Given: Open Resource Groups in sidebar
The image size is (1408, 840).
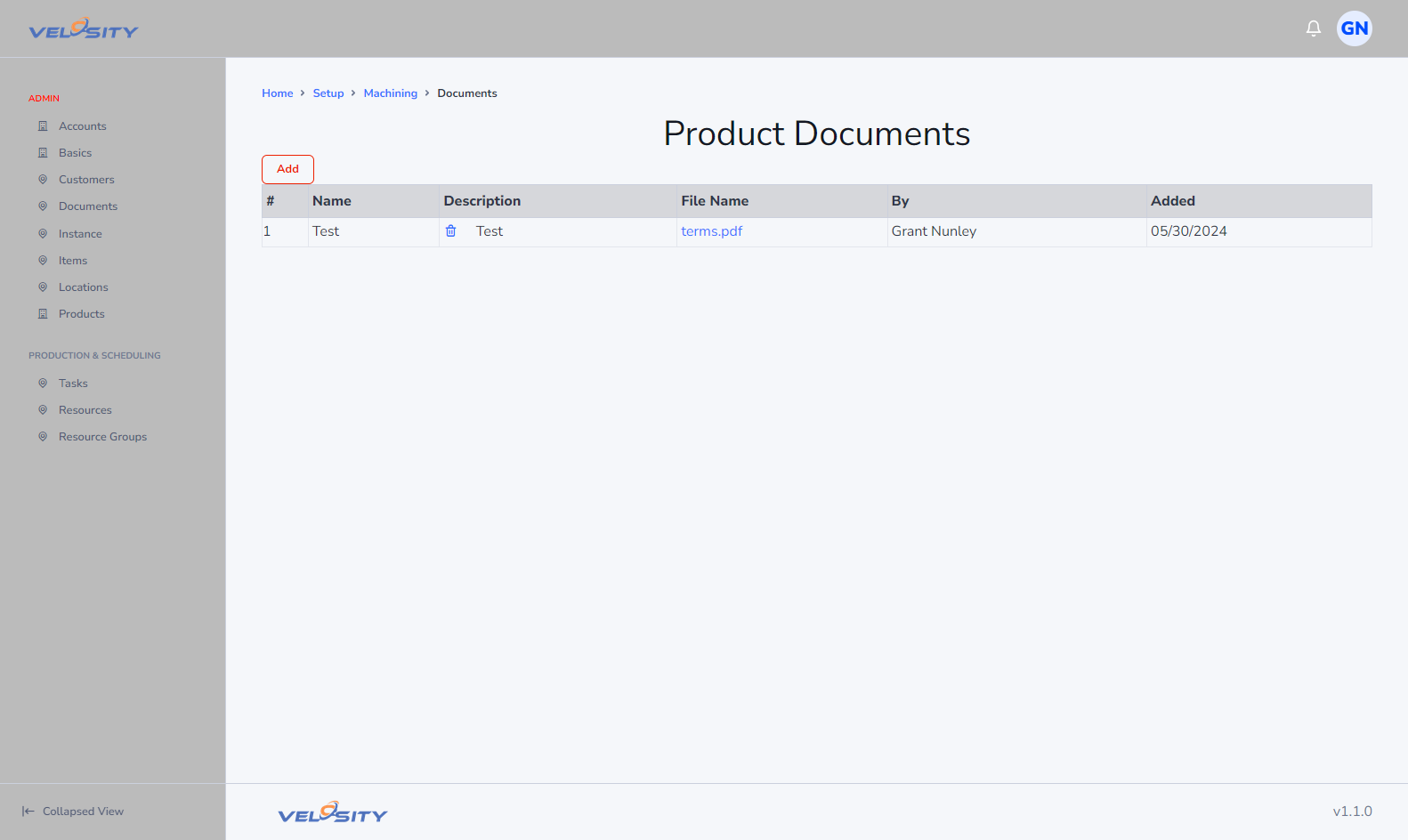Looking at the screenshot, I should click(102, 437).
